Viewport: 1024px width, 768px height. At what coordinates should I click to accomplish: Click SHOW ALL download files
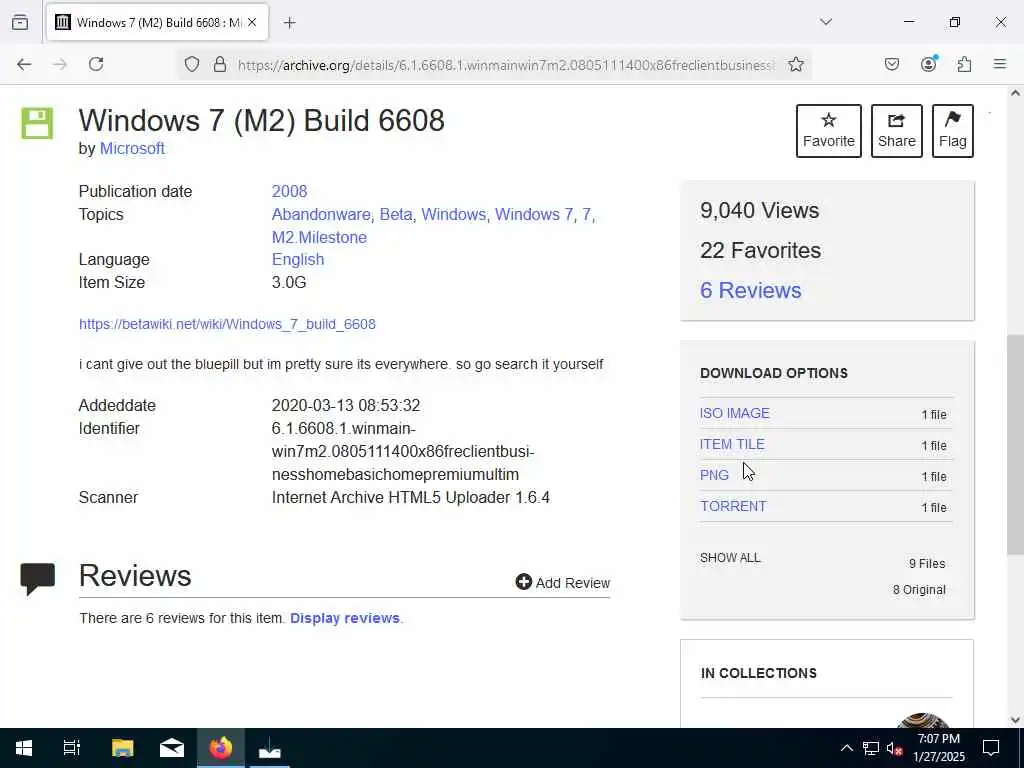coord(730,558)
